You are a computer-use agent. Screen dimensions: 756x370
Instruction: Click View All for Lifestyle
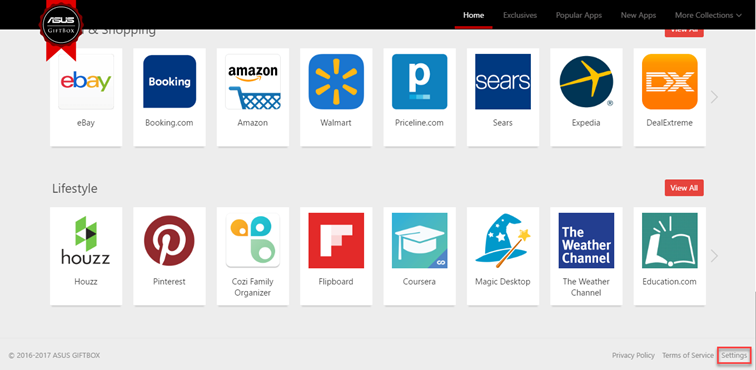coord(684,188)
